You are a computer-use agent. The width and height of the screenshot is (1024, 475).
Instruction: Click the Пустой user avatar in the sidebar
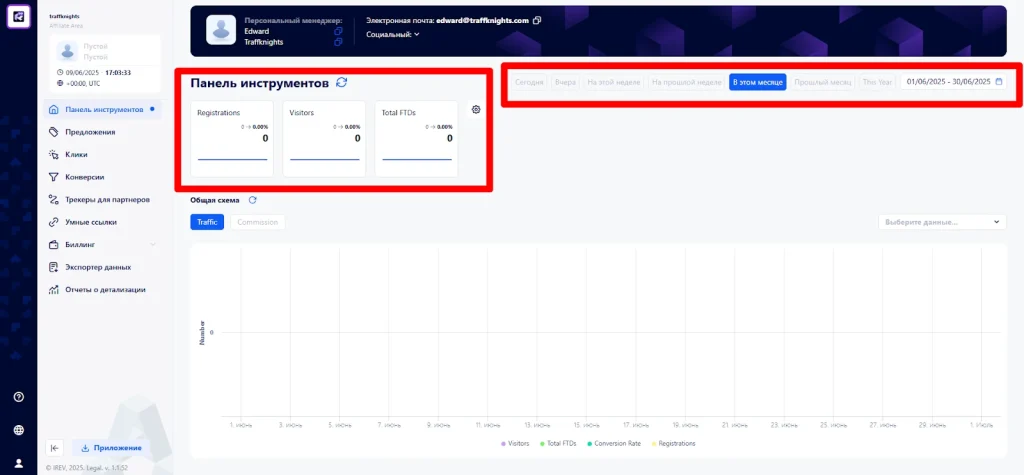[x=67, y=52]
